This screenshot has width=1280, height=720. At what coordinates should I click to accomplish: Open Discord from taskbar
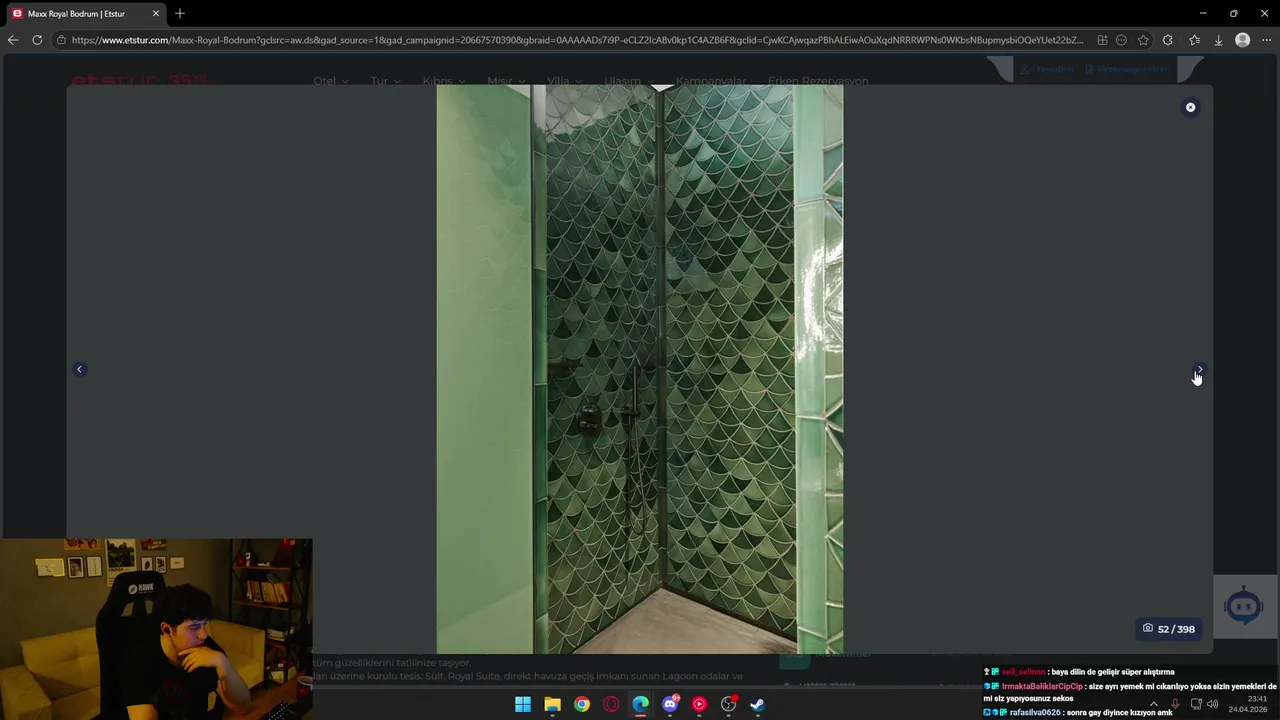(x=670, y=704)
